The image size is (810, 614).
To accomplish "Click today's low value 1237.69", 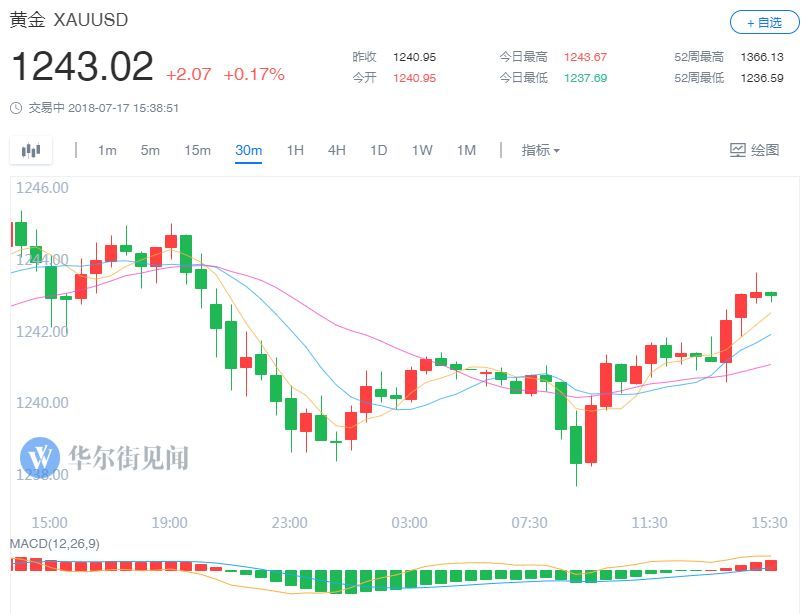I will [585, 78].
